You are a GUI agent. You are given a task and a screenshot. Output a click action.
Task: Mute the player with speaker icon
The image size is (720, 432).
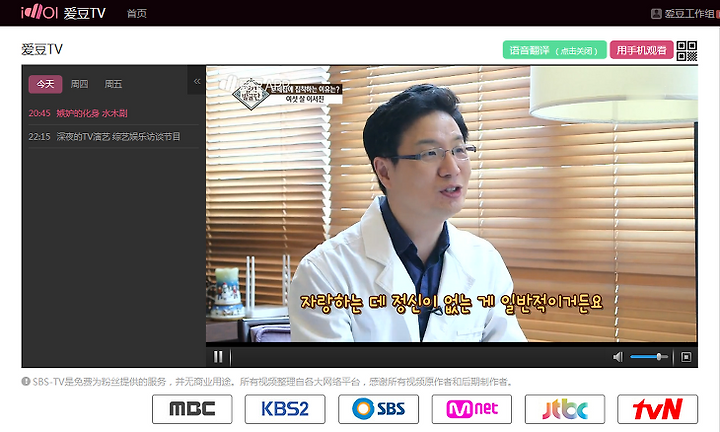(x=618, y=357)
